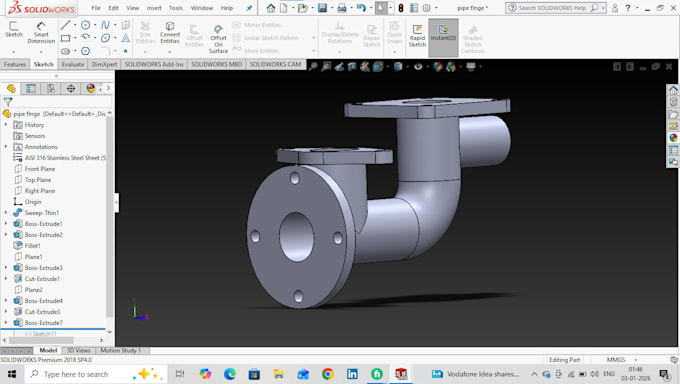This screenshot has width=680, height=384.
Task: Expand the Cut-Extrude1 feature
Action: click(6, 279)
